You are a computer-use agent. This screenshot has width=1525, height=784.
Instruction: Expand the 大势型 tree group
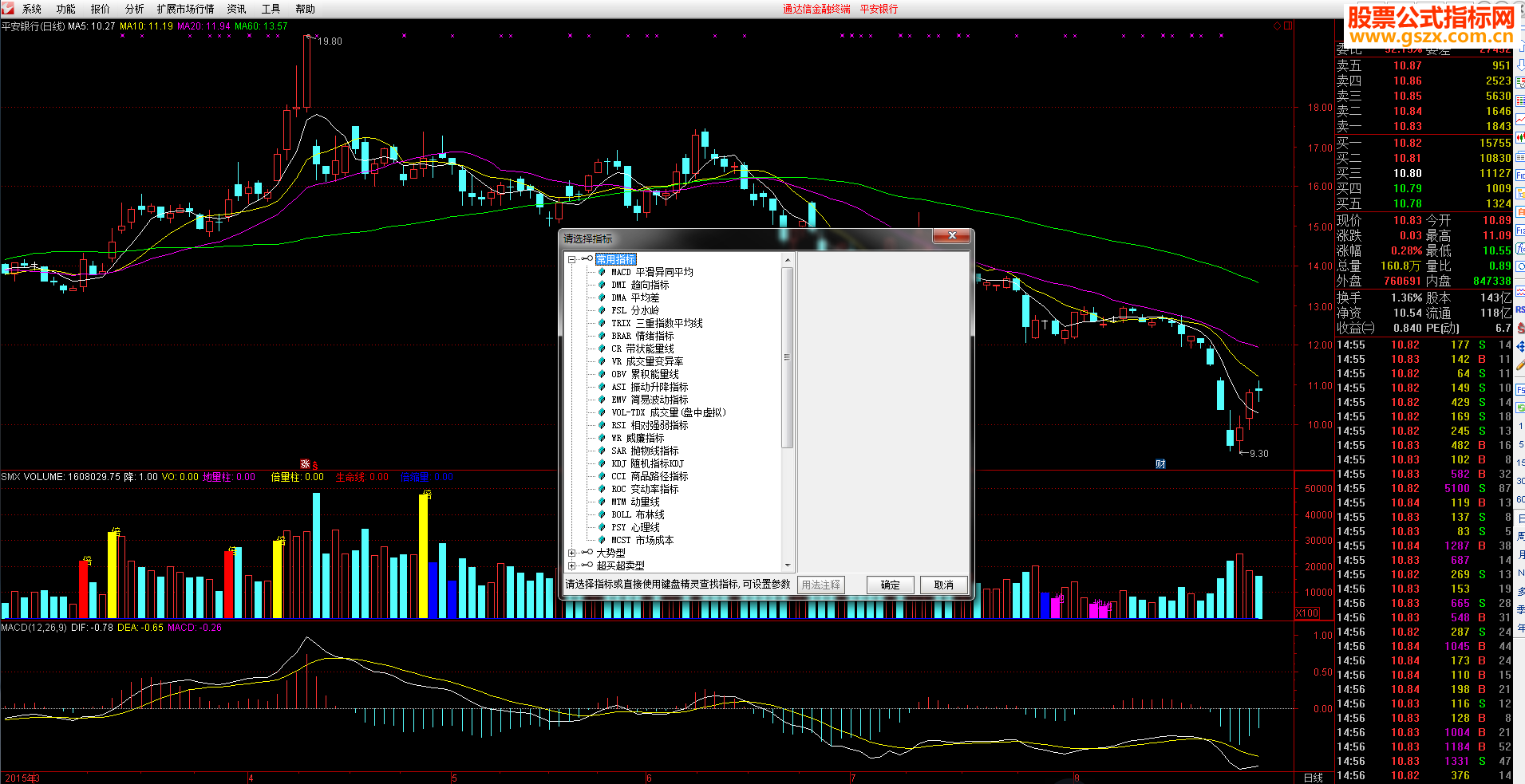572,553
